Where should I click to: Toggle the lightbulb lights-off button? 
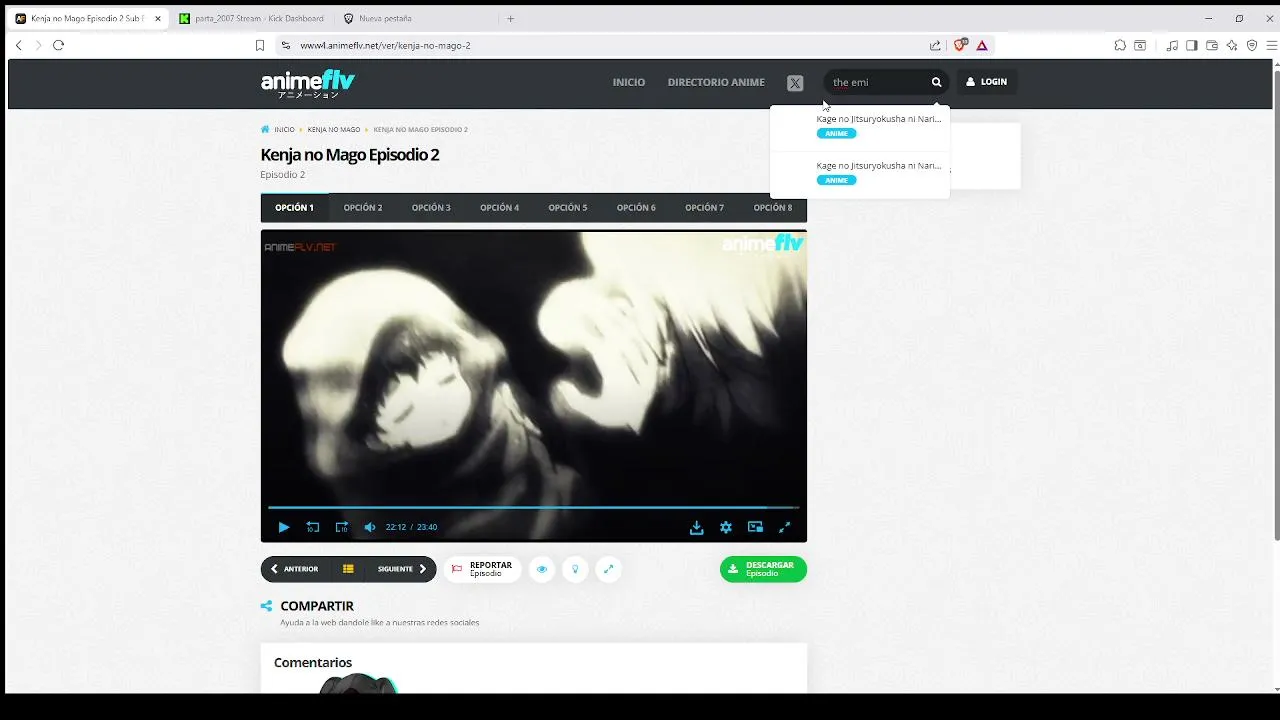(575, 569)
